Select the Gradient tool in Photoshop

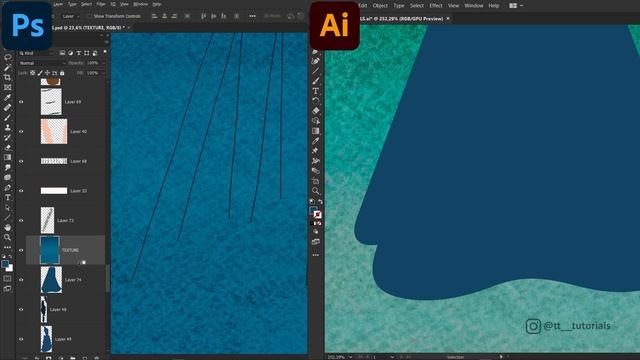pyautogui.click(x=7, y=158)
